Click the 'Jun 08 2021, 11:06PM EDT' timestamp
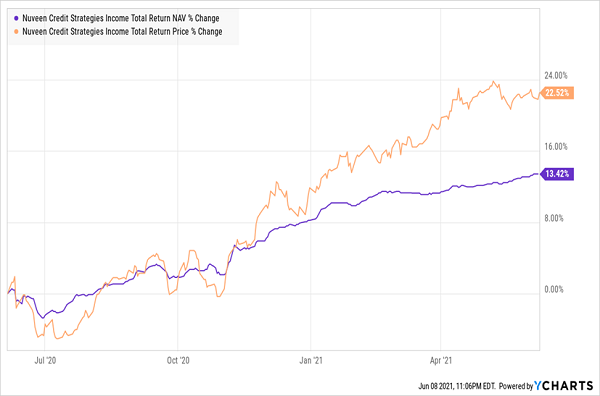This screenshot has height=396, width=600. (x=457, y=386)
